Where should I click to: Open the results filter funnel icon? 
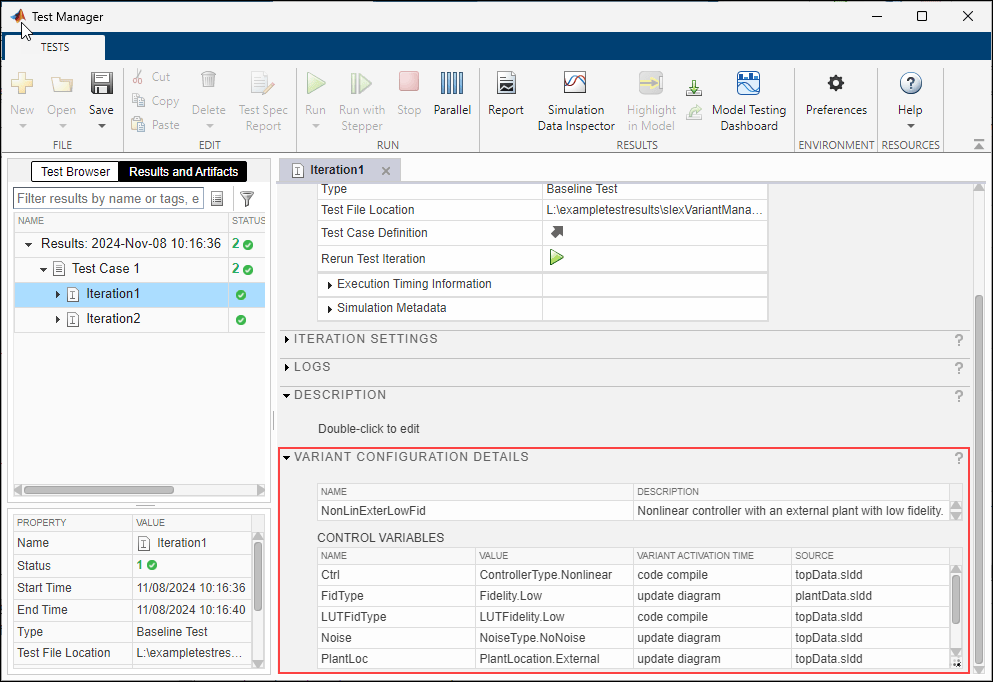pos(247,199)
